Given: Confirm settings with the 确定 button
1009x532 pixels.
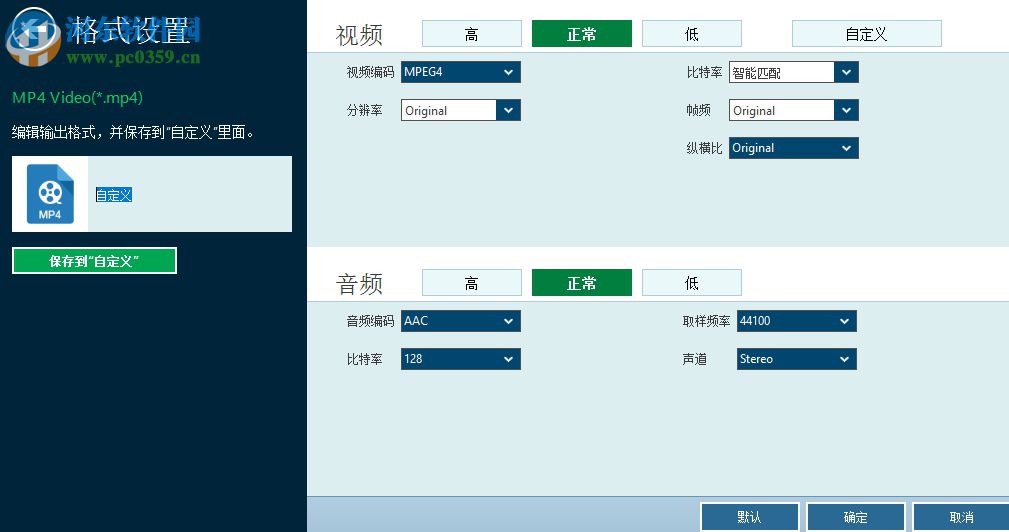Looking at the screenshot, I should (x=856, y=517).
